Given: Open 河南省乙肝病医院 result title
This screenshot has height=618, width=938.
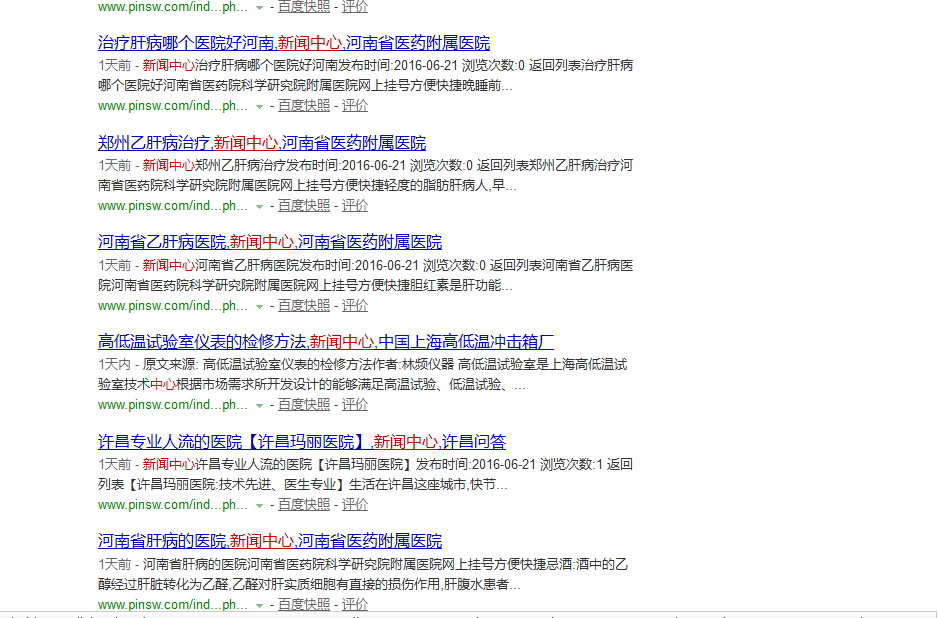Looking at the screenshot, I should click(270, 241).
